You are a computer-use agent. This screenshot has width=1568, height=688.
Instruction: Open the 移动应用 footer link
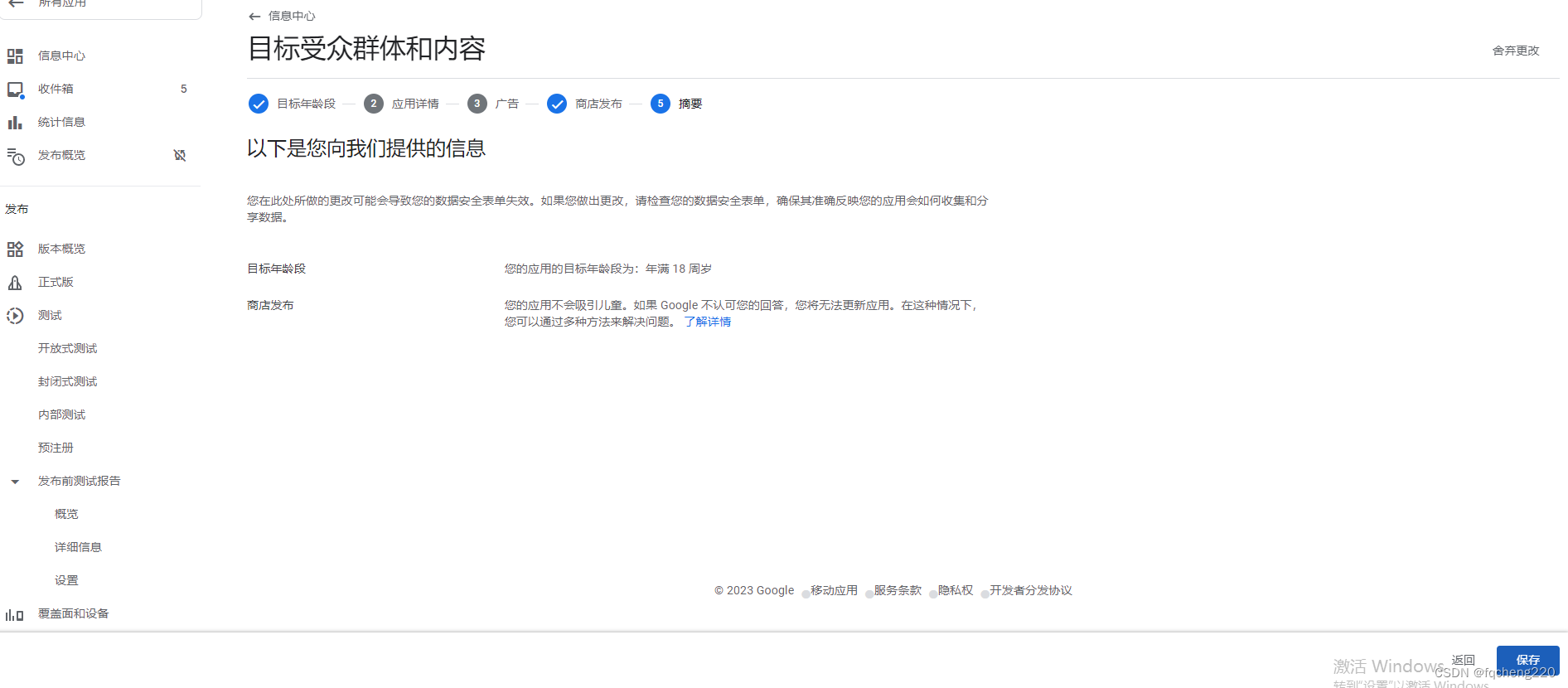[x=834, y=590]
